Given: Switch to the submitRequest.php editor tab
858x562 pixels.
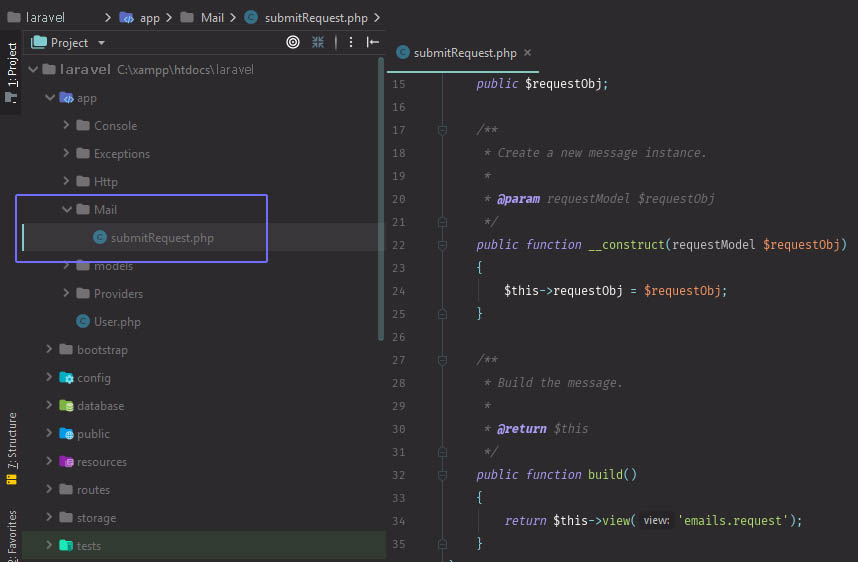Looking at the screenshot, I should [464, 53].
